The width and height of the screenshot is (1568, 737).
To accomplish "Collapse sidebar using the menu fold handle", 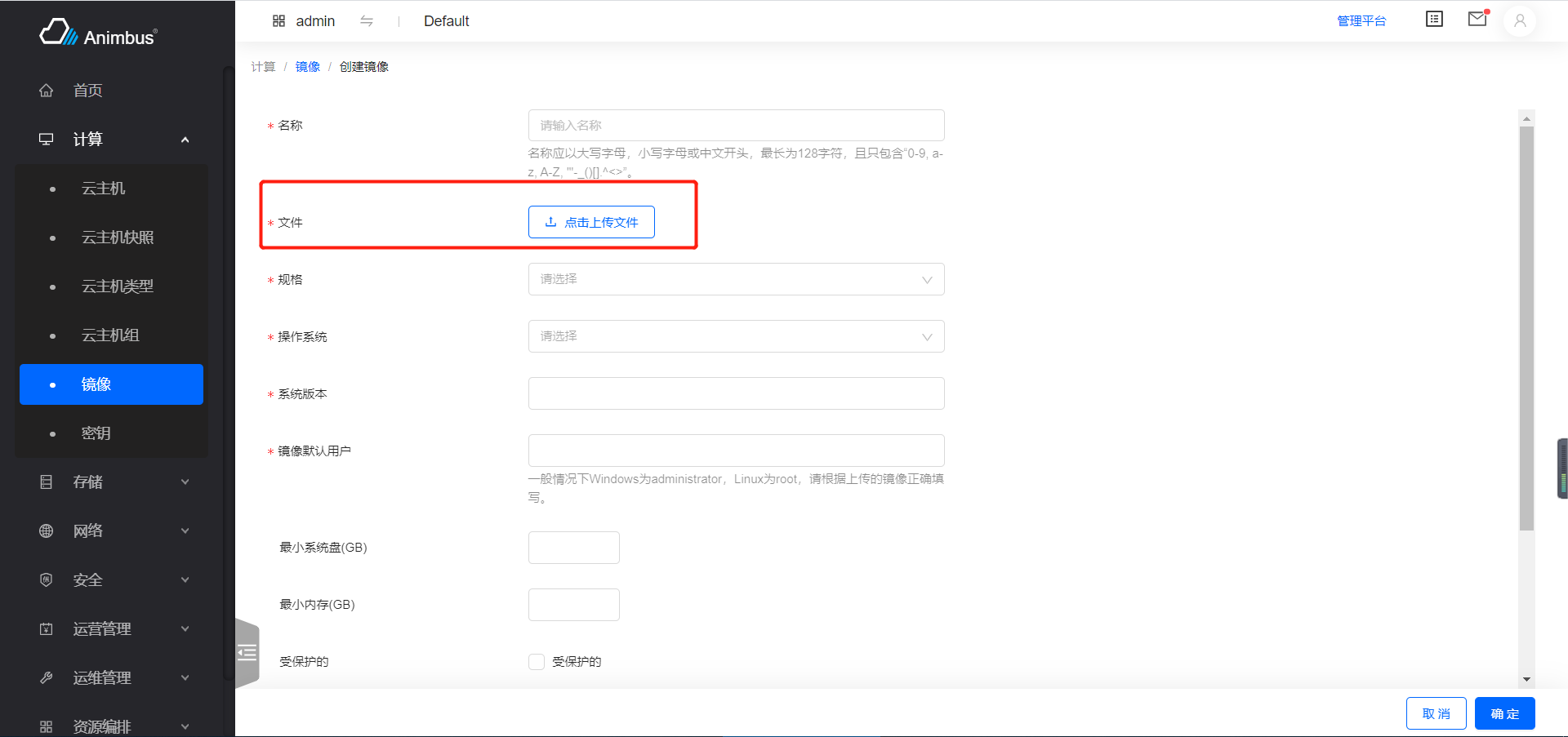I will [x=247, y=653].
